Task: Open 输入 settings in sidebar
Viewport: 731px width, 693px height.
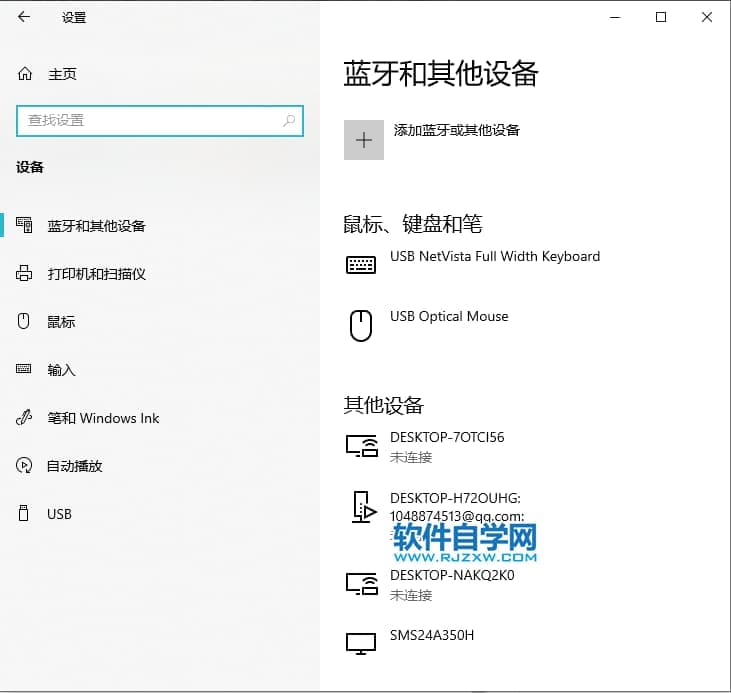Action: coord(61,370)
